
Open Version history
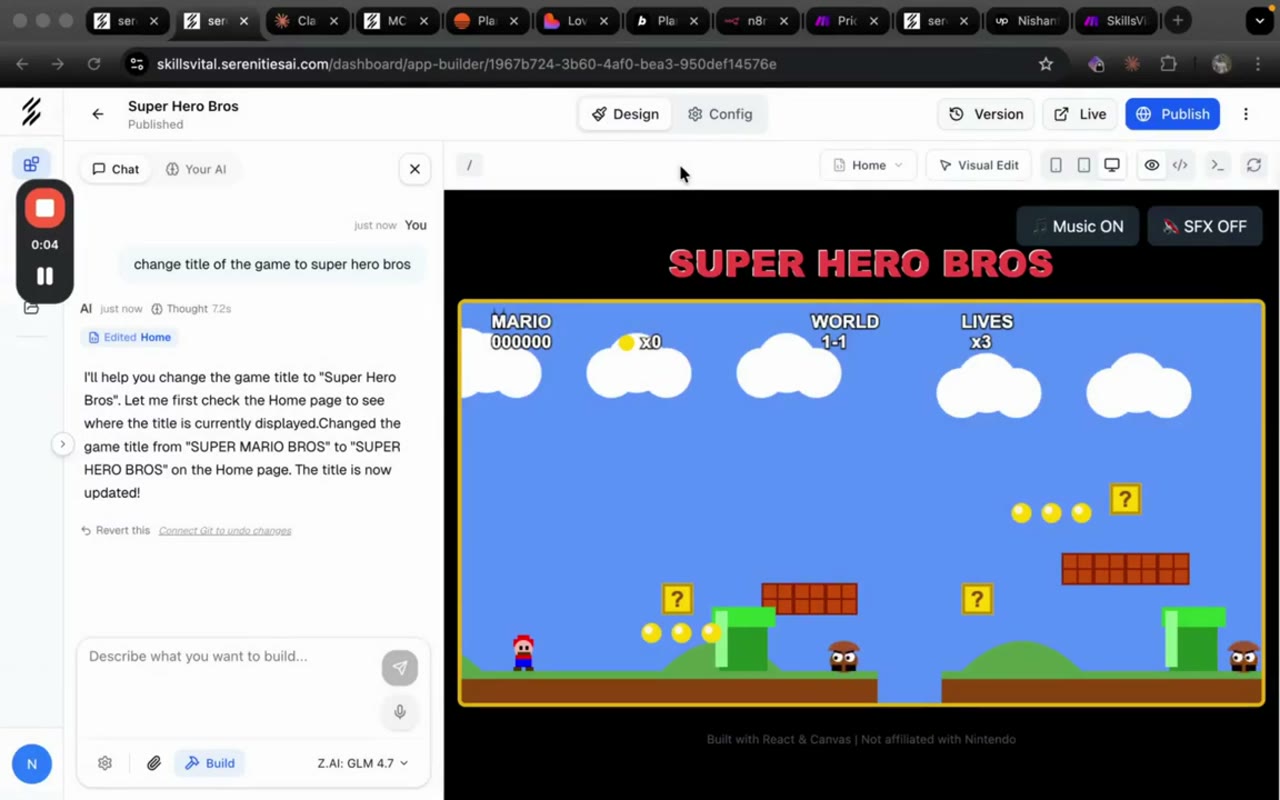[x=986, y=114]
